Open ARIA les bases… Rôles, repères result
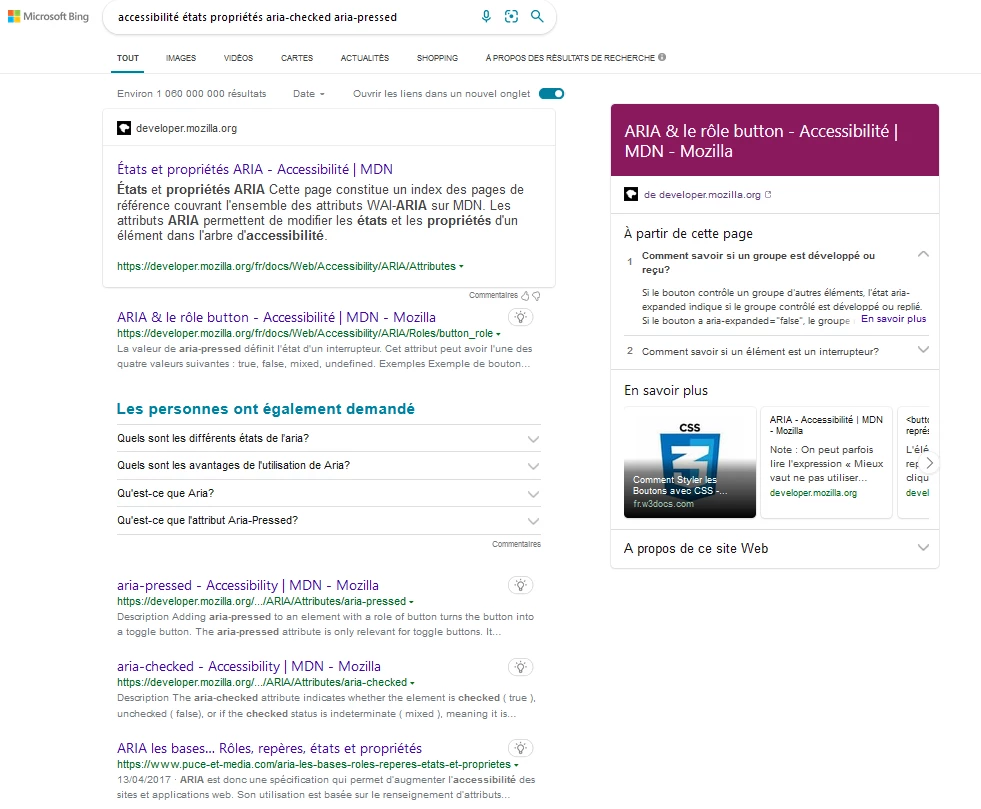981x809 pixels. pyautogui.click(x=269, y=748)
